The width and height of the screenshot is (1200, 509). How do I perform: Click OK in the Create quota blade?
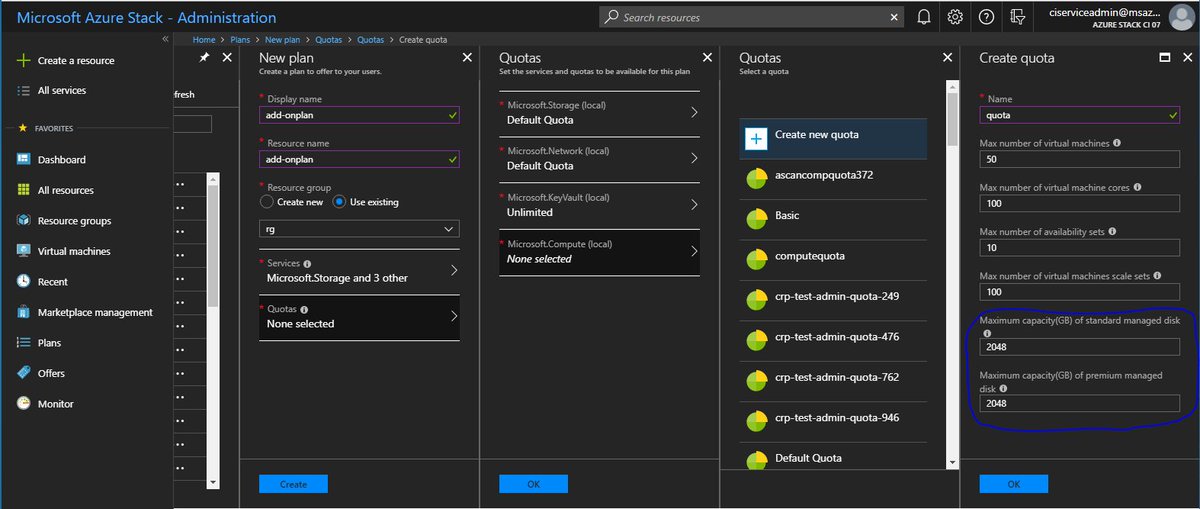(x=1013, y=484)
